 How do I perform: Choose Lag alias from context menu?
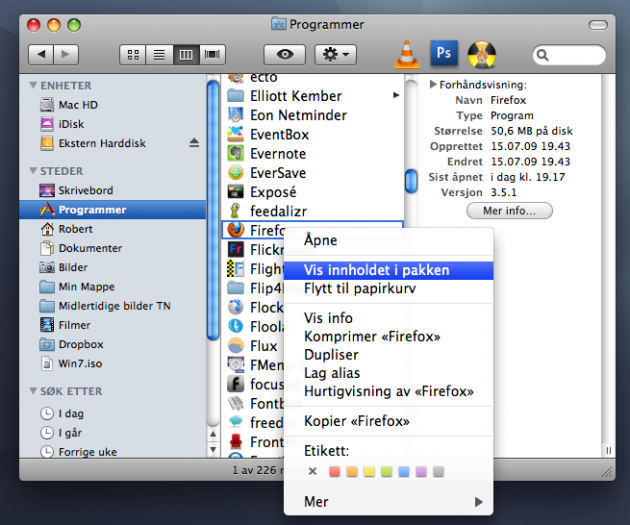tap(389, 373)
